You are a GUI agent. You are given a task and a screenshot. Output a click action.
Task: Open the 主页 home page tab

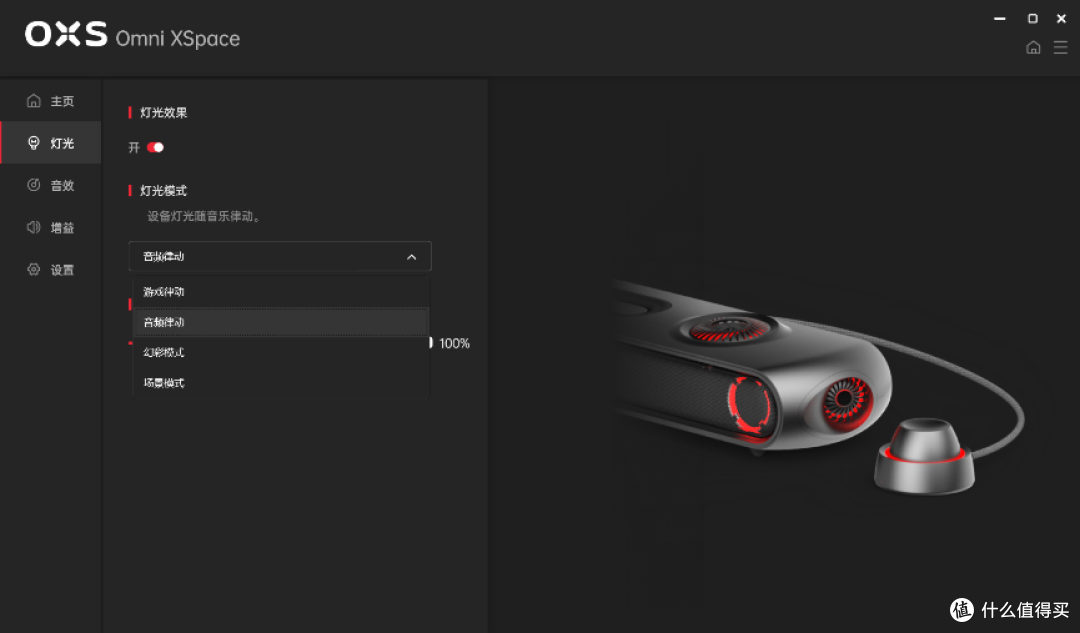pyautogui.click(x=50, y=101)
